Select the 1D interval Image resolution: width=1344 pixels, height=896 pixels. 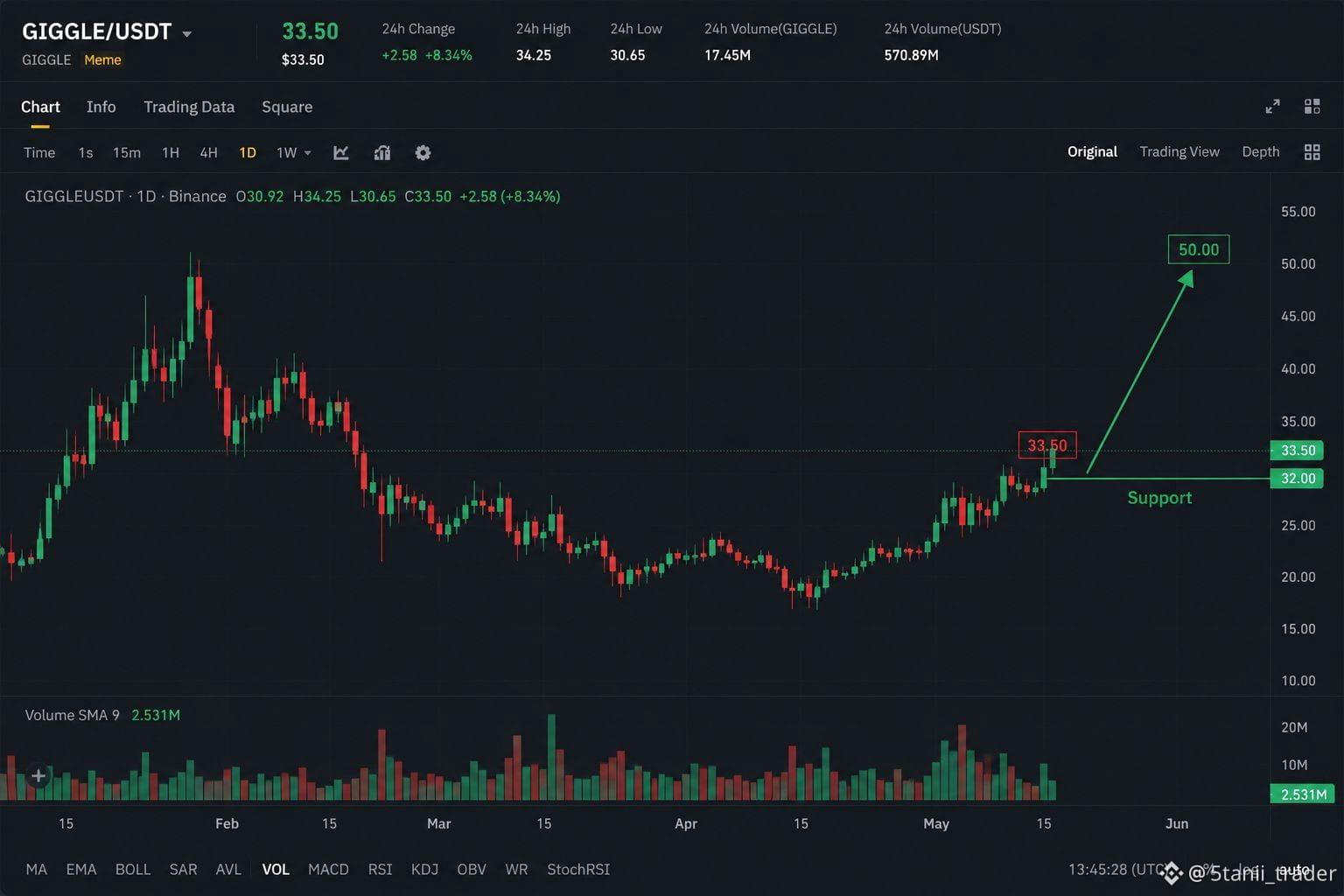pyautogui.click(x=248, y=152)
